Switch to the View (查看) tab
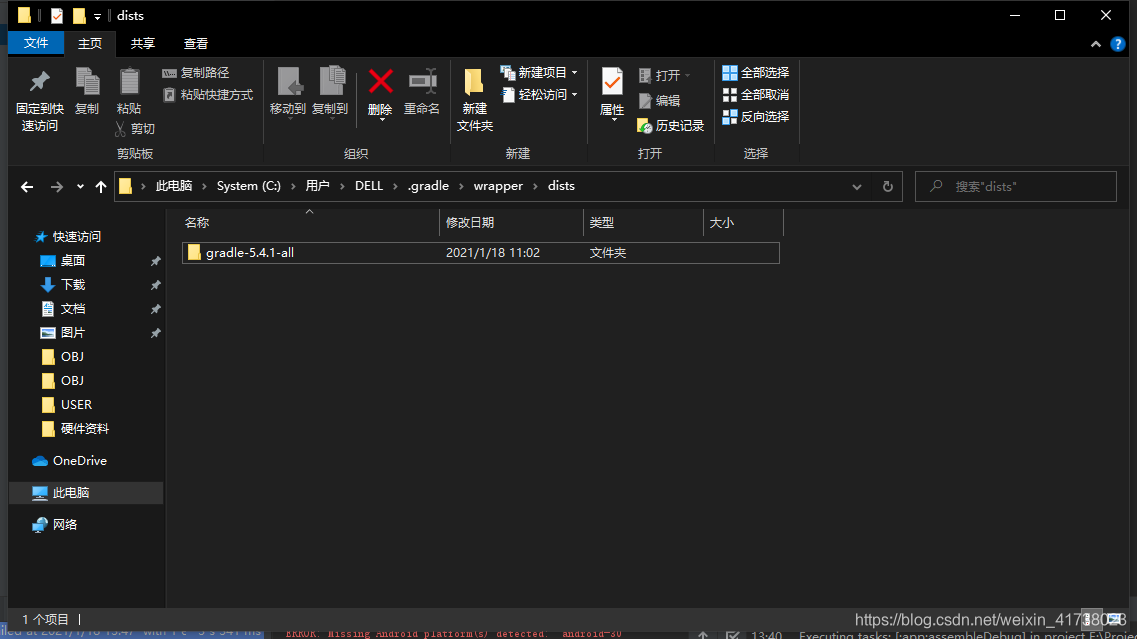The height and width of the screenshot is (639, 1137). (x=196, y=44)
